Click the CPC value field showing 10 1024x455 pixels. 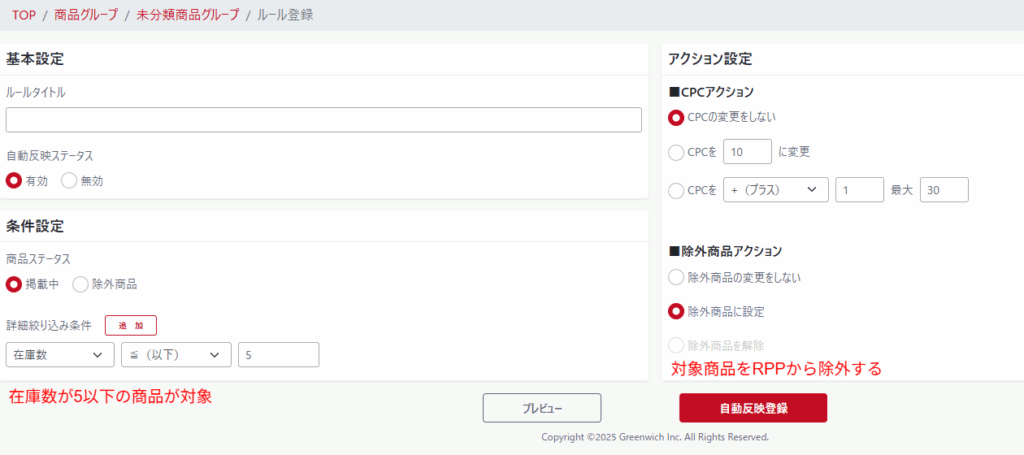[747, 153]
